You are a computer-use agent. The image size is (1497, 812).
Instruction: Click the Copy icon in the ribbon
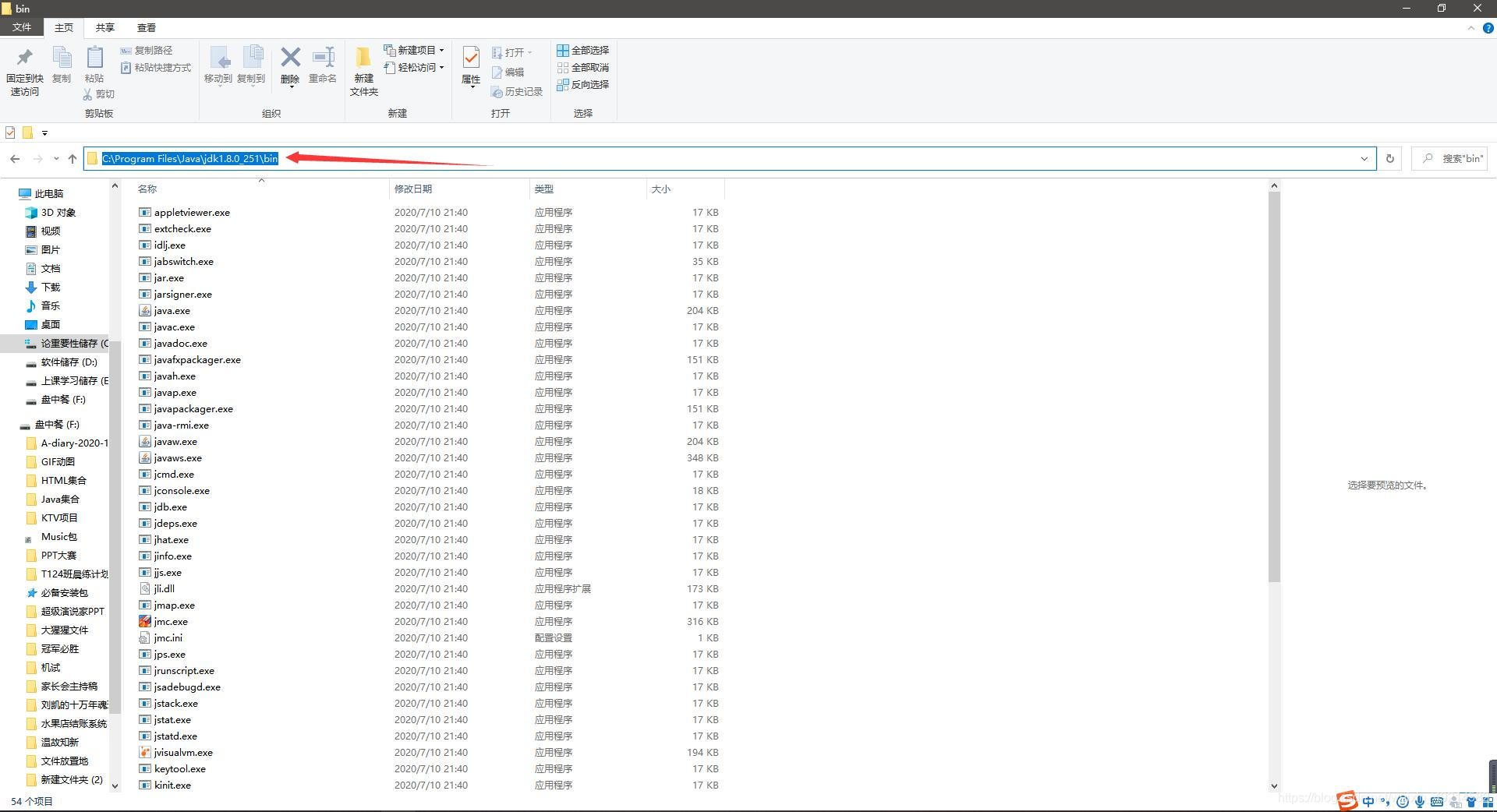tap(62, 58)
